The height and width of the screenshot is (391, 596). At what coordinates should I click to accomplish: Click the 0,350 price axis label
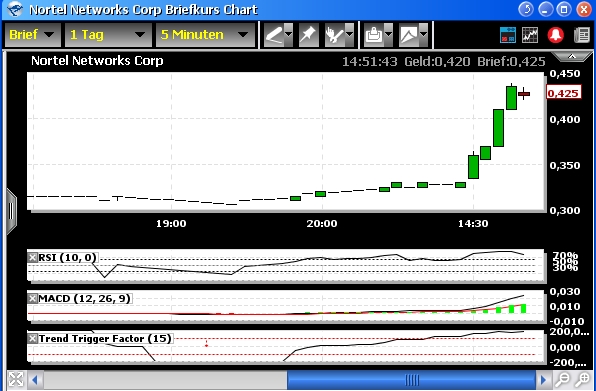[565, 166]
